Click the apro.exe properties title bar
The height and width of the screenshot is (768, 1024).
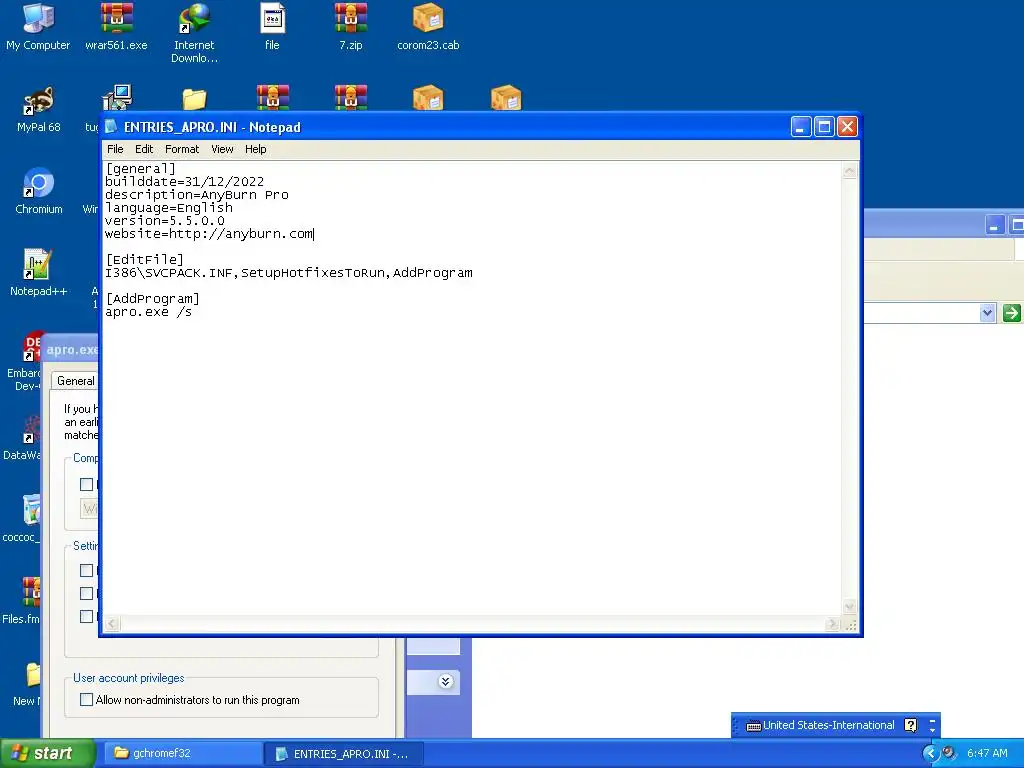tap(71, 349)
